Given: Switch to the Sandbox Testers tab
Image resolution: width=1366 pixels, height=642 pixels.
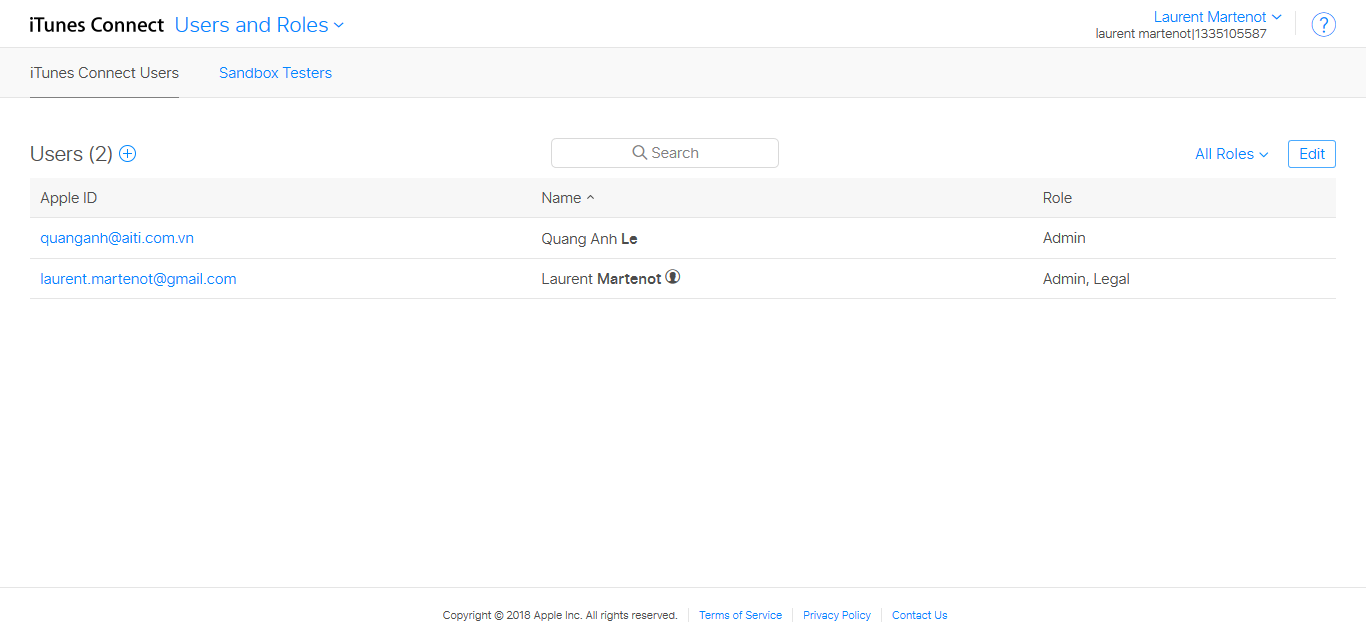Looking at the screenshot, I should tap(275, 73).
